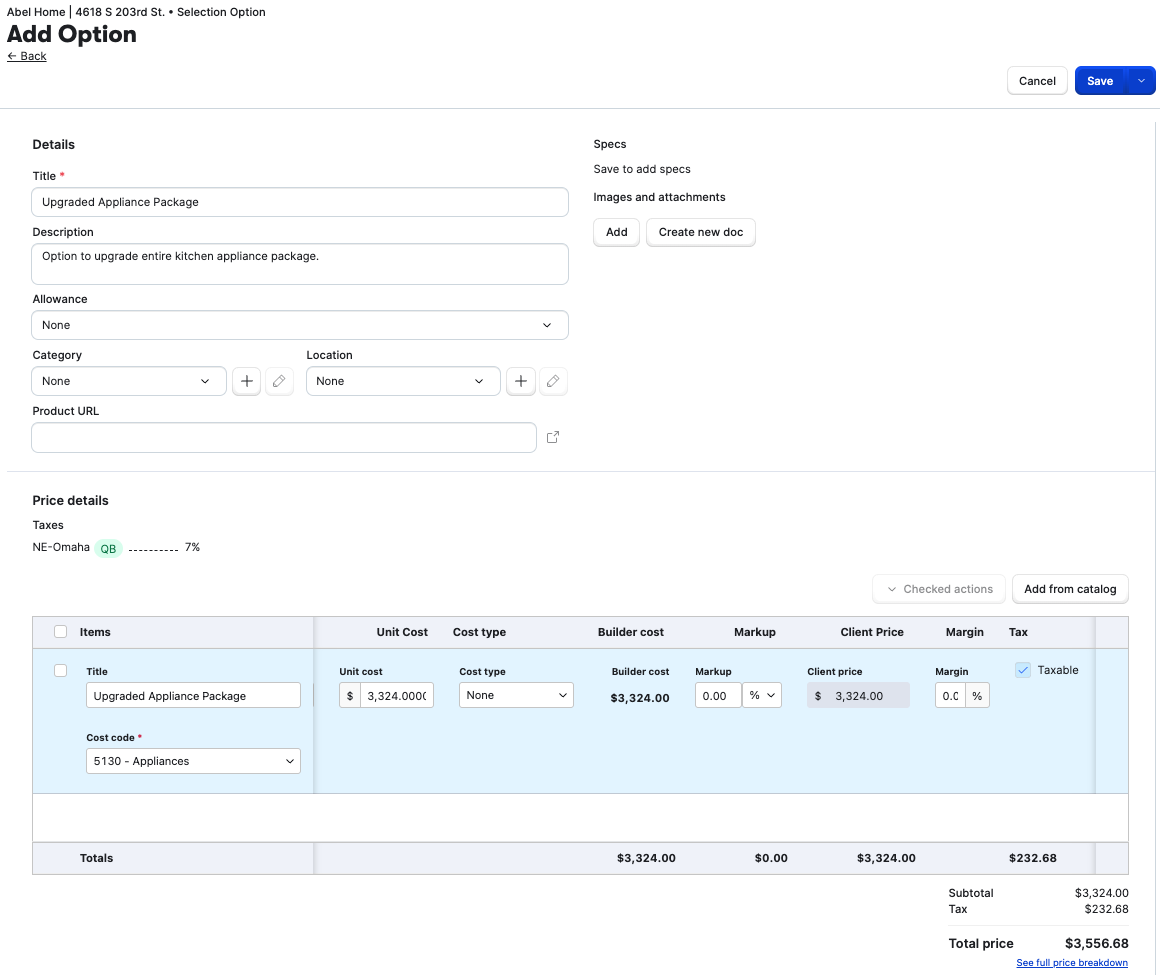1160x975 pixels.
Task: Click Create new doc button
Action: click(x=701, y=232)
